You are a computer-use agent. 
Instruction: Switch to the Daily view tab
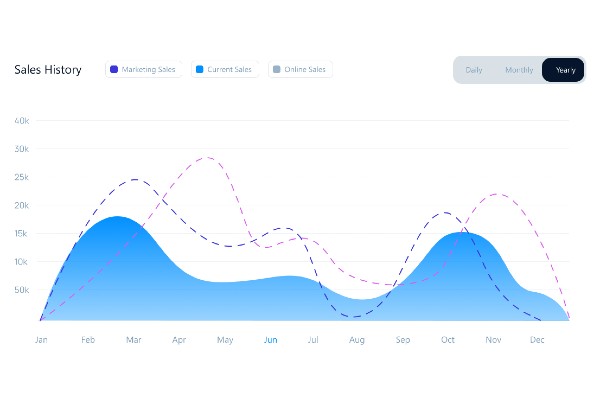tap(474, 70)
